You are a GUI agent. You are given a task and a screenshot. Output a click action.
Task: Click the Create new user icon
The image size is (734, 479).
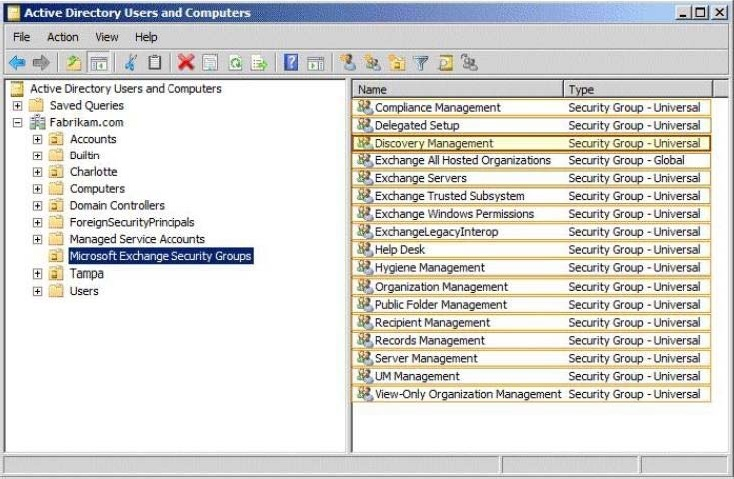[348, 62]
